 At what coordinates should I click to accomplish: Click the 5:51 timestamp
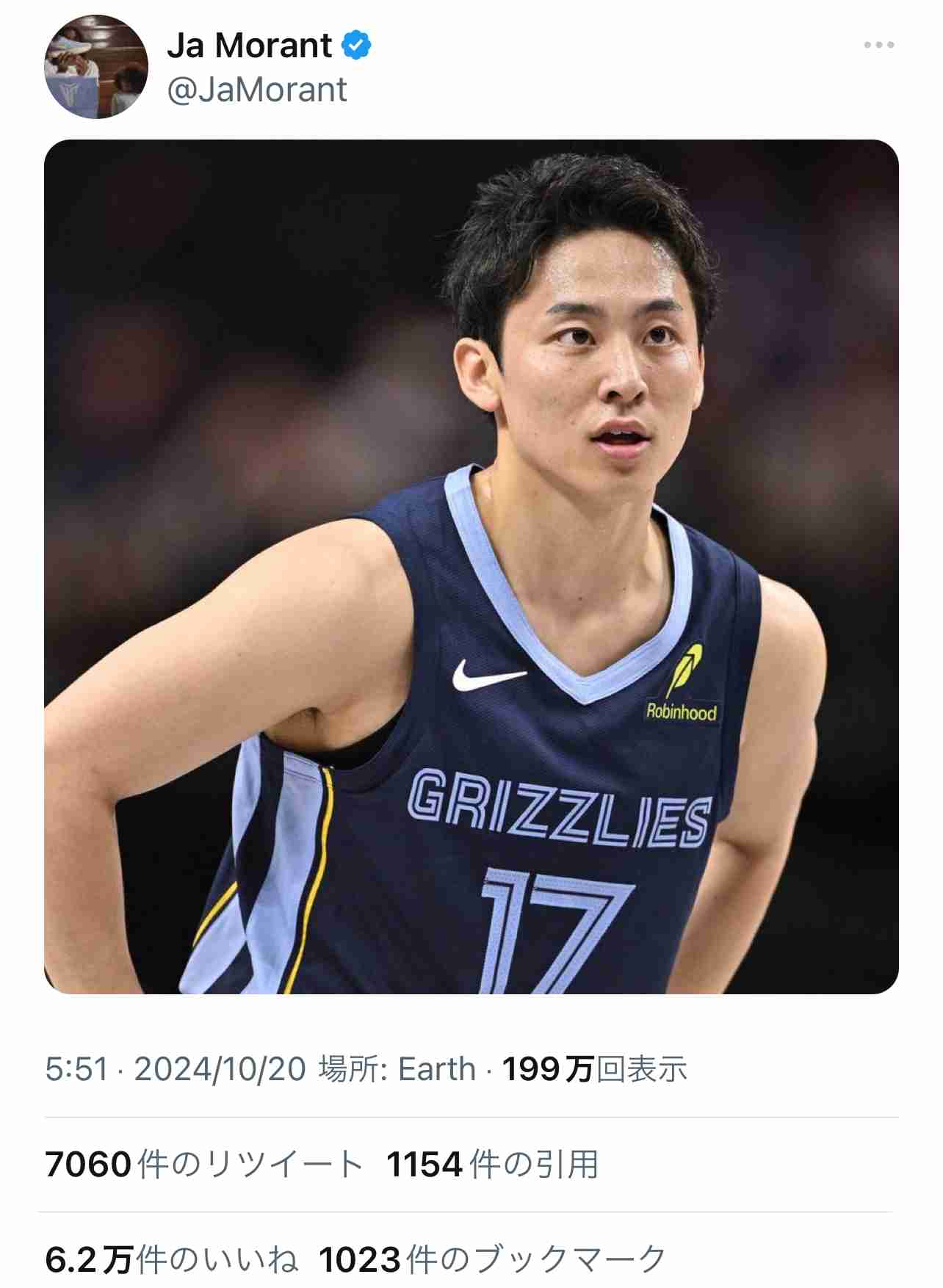pos(76,1069)
